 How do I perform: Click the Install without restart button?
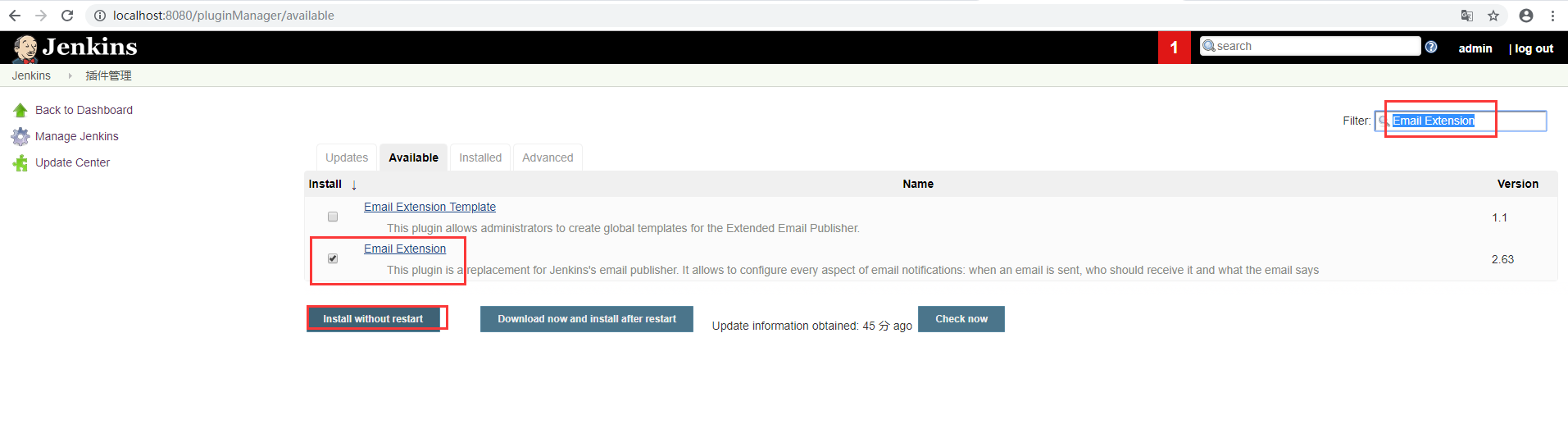(x=373, y=318)
